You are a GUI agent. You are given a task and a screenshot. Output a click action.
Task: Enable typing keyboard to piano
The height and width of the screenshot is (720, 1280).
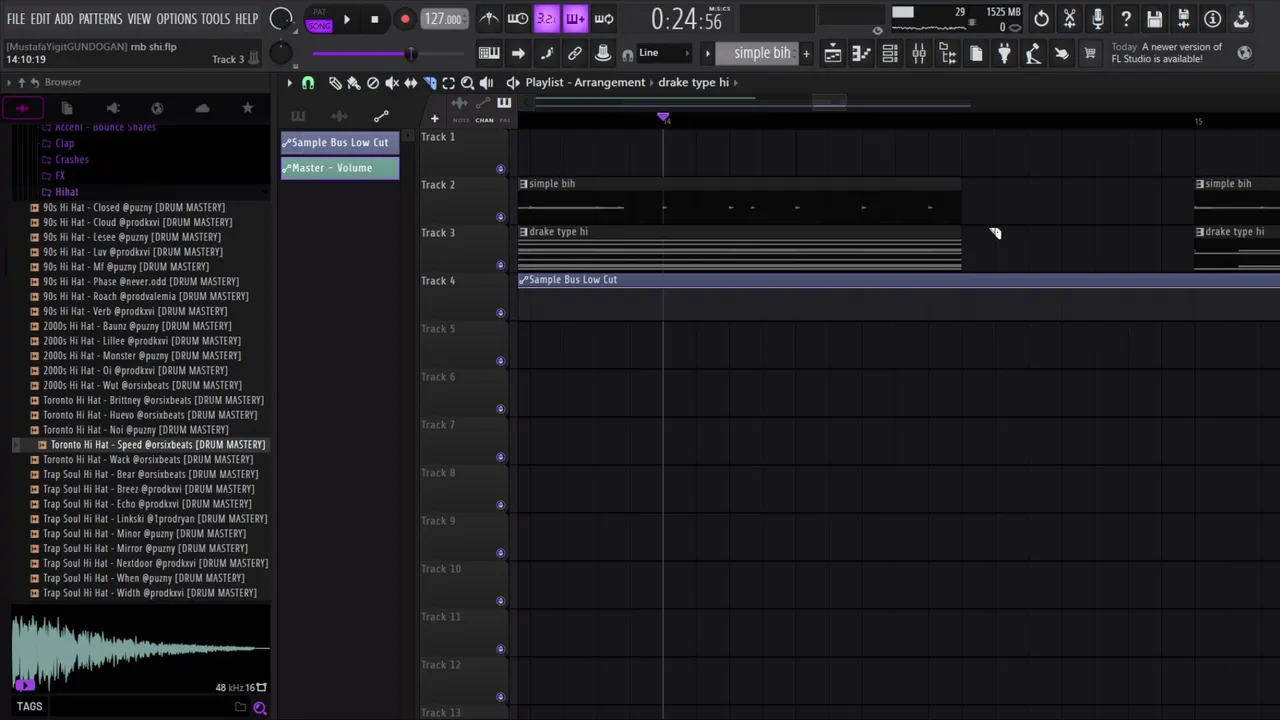coord(489,53)
